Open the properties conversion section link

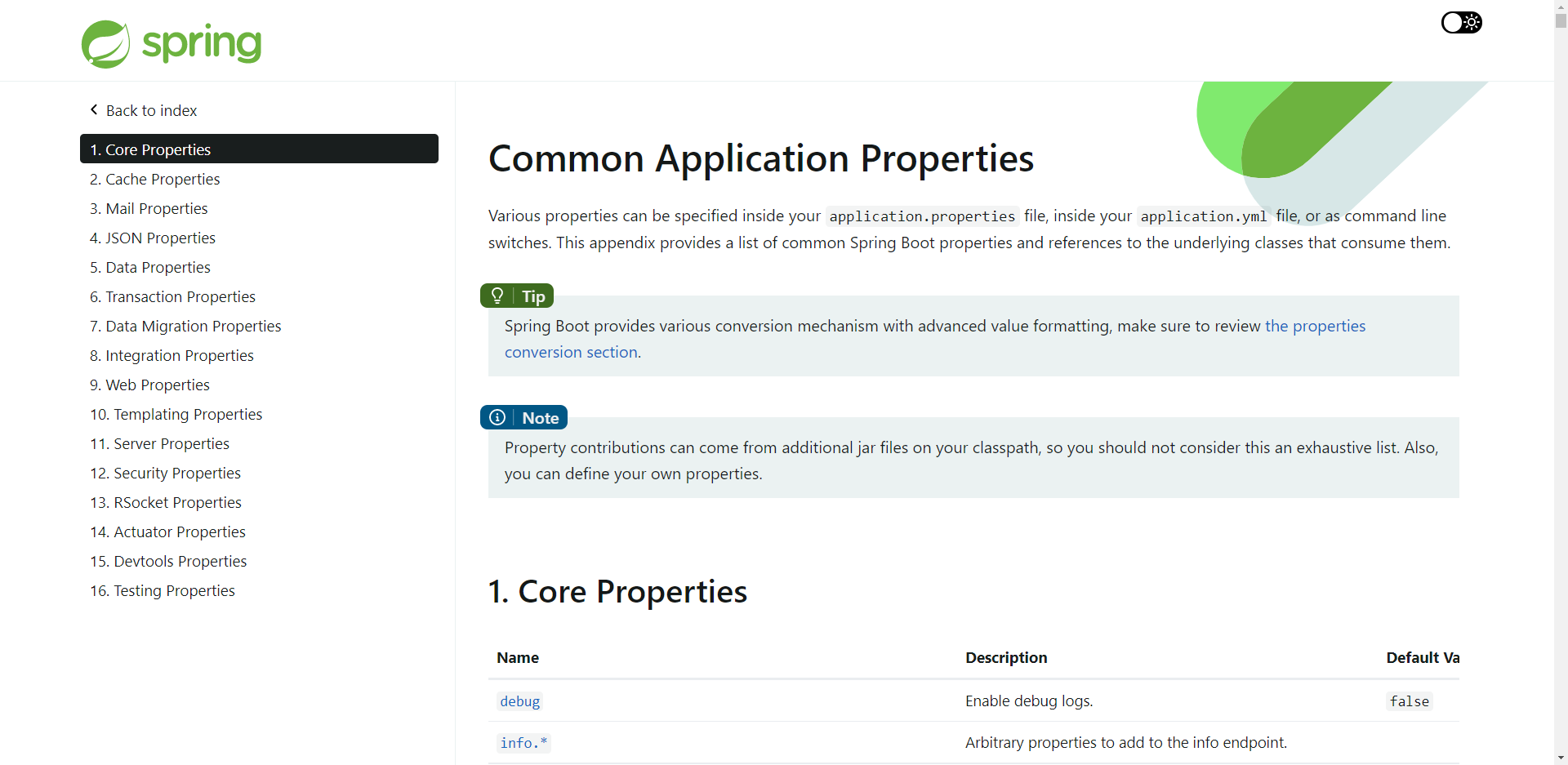[x=1315, y=326]
